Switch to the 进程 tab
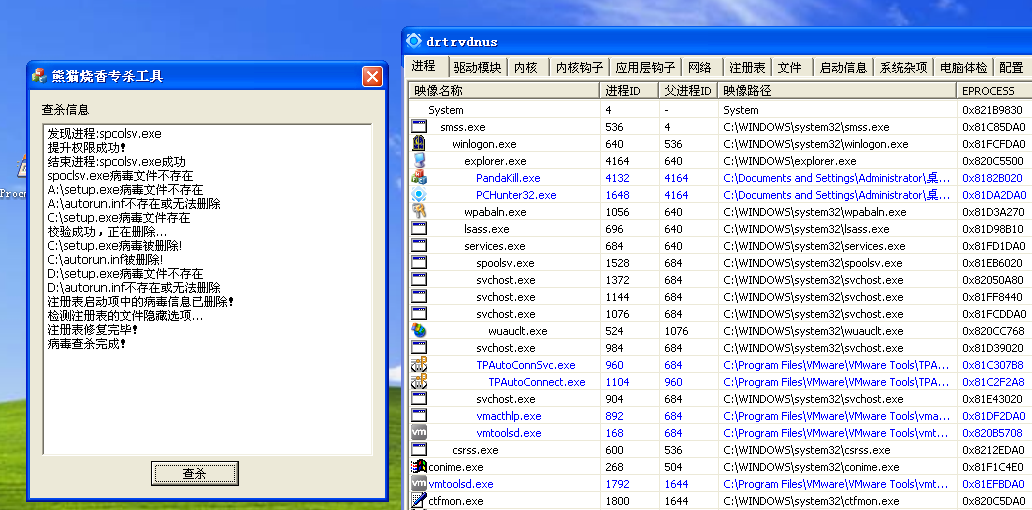This screenshot has height=510, width=1032. [x=424, y=66]
